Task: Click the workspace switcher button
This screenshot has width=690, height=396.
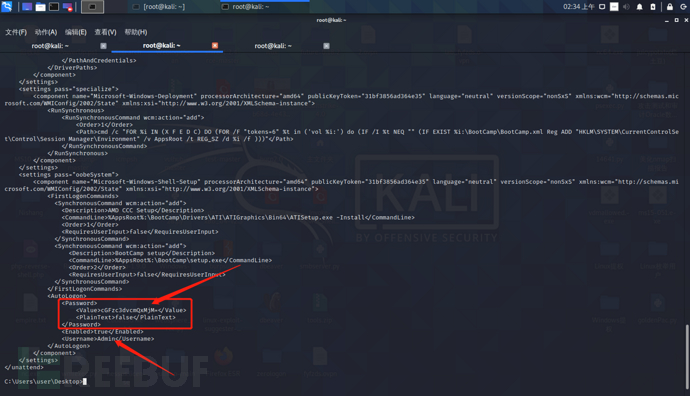Action: point(92,7)
